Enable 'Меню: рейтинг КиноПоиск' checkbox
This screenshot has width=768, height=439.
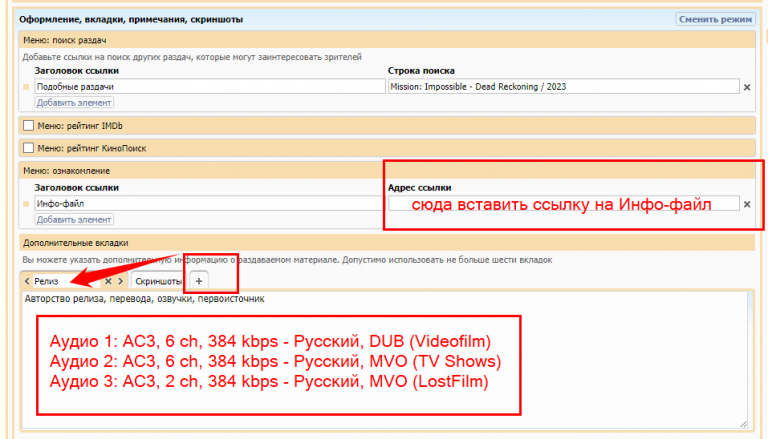28,148
